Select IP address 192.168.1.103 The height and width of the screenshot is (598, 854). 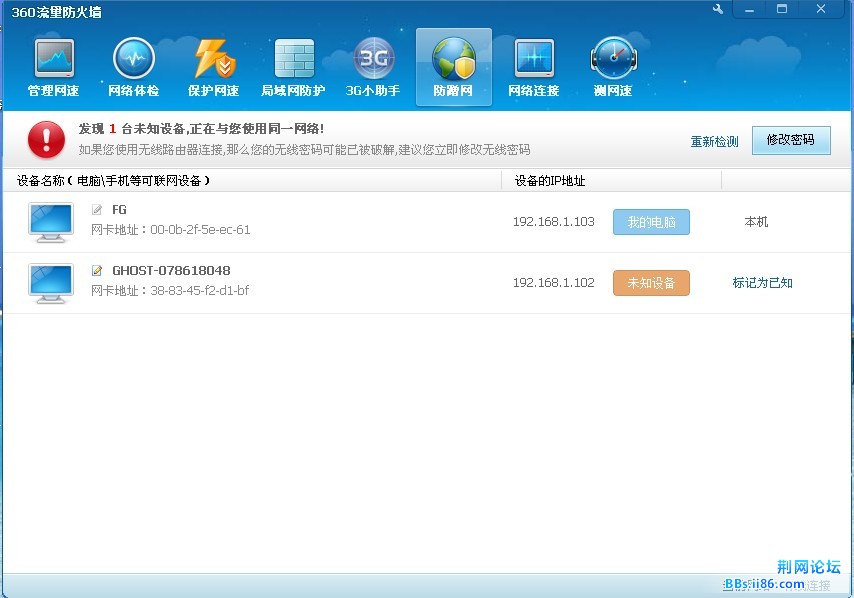point(553,222)
